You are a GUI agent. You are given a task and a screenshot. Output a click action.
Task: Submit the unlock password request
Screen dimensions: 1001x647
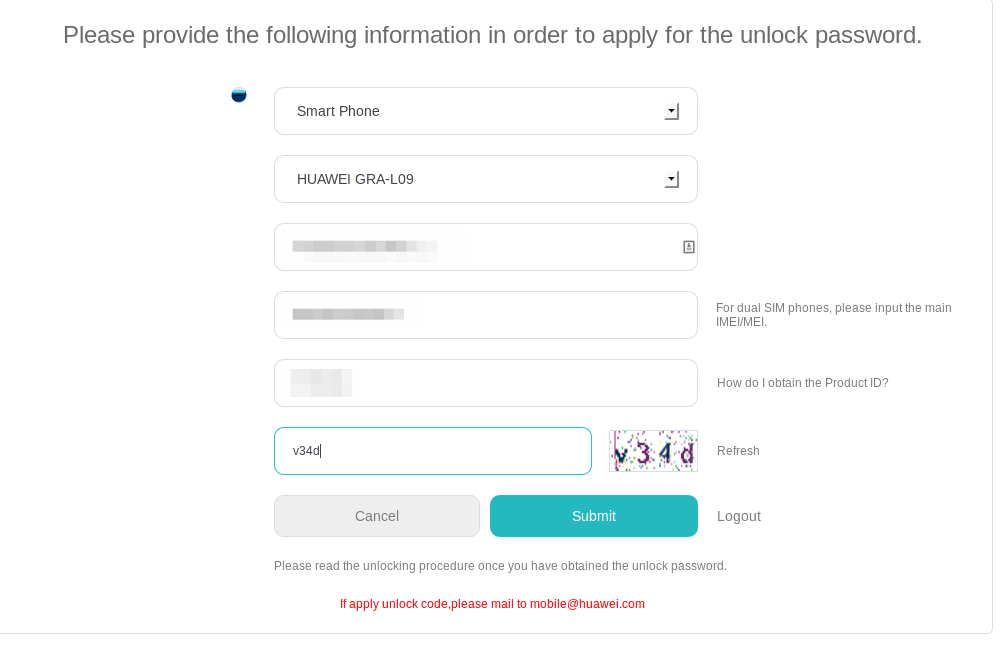pos(594,516)
